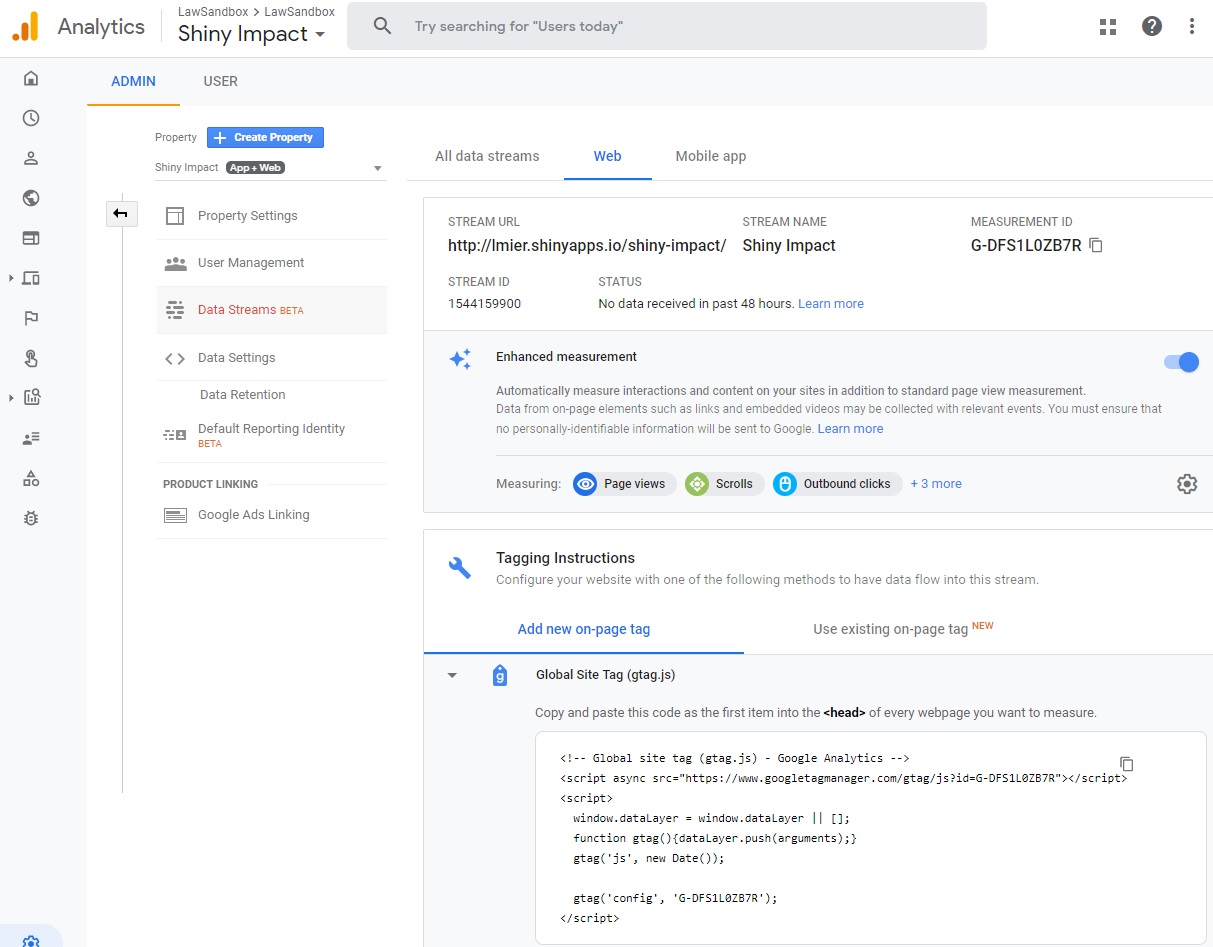1213x947 pixels.
Task: Open the analysis chart icon in sidebar
Action: click(x=31, y=398)
